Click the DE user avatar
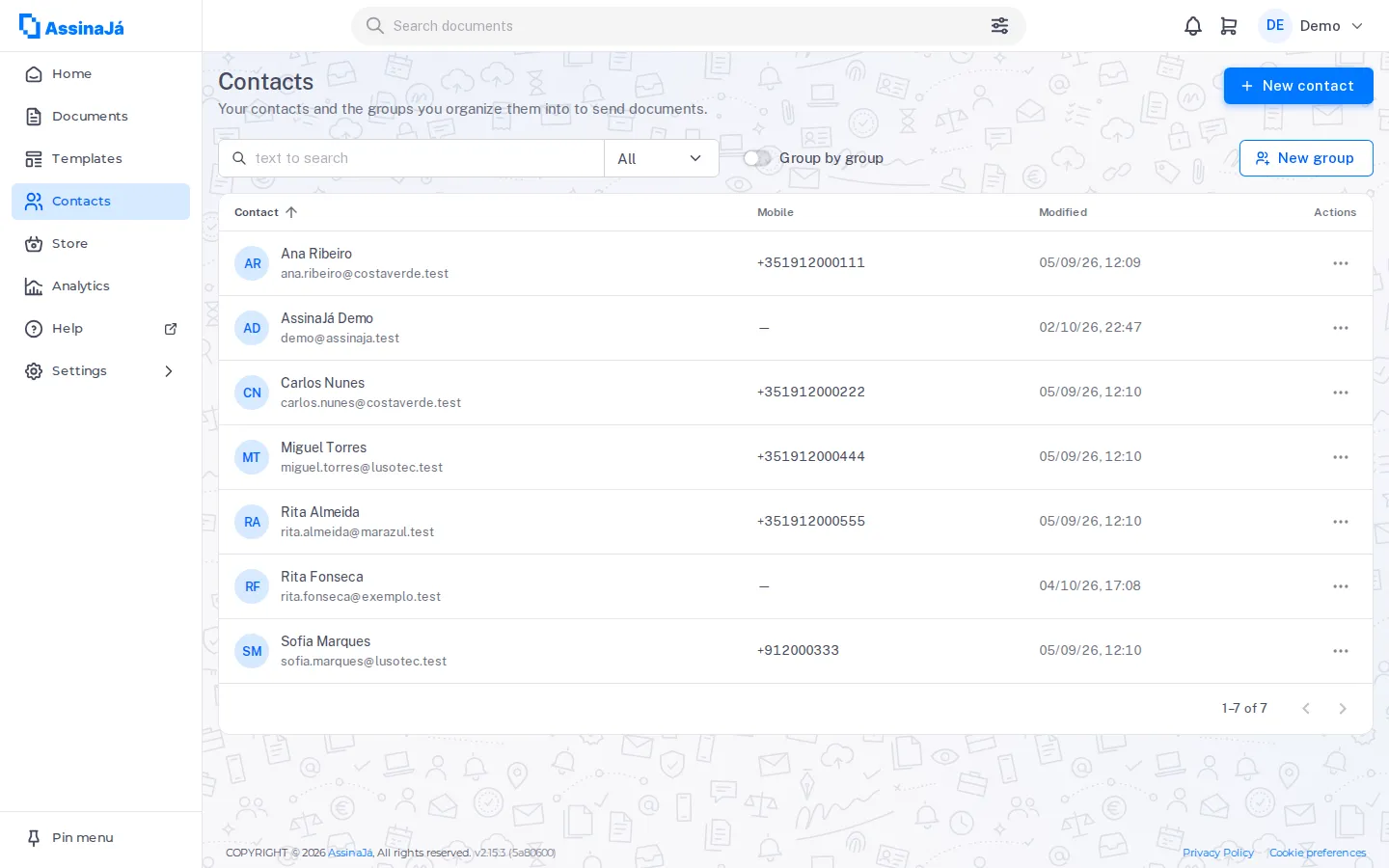Viewport: 1389px width, 868px height. pos(1275,26)
